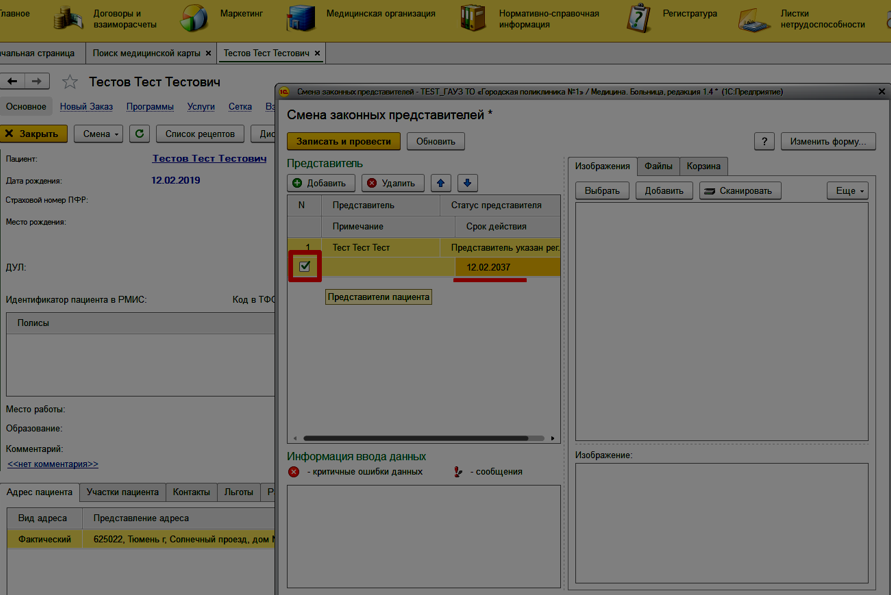Click the move row up arrow icon
The image size is (891, 595).
tap(441, 183)
